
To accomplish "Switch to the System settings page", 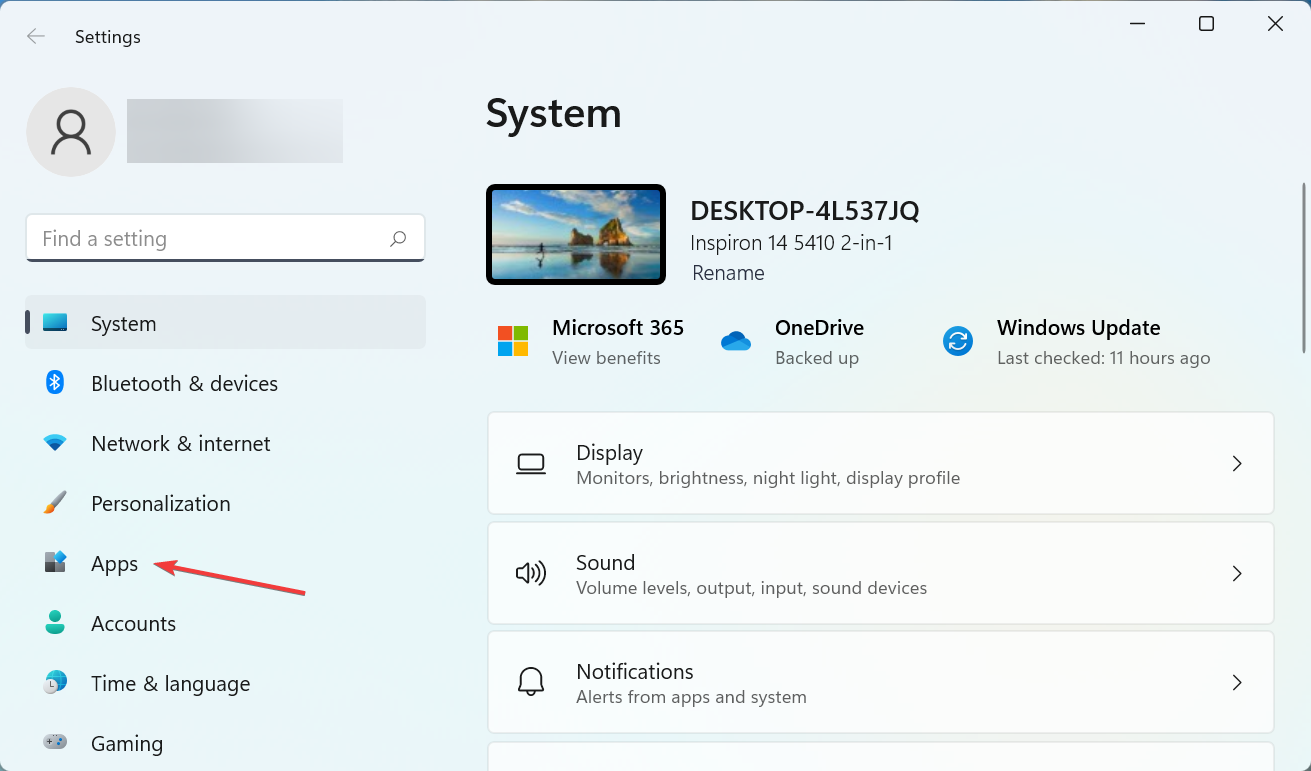I will [x=123, y=322].
